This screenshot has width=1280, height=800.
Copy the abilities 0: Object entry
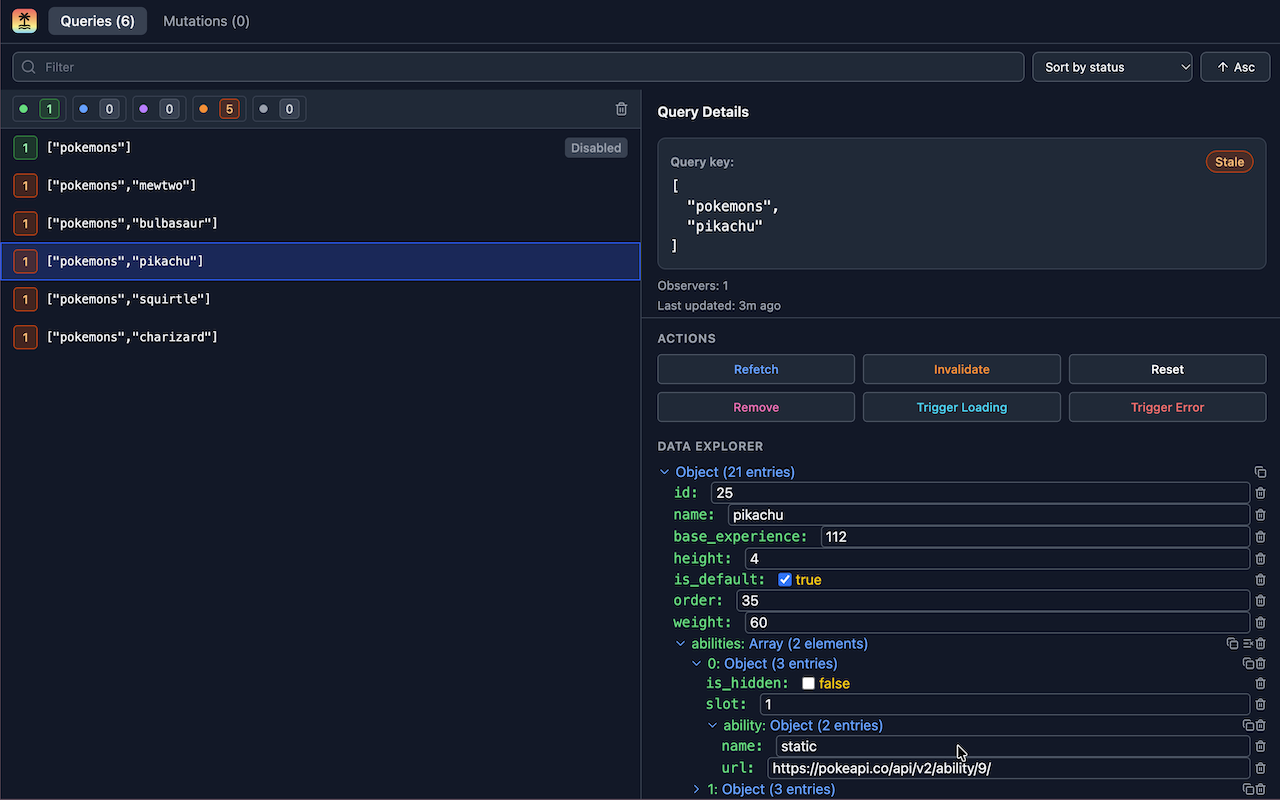(x=1248, y=664)
